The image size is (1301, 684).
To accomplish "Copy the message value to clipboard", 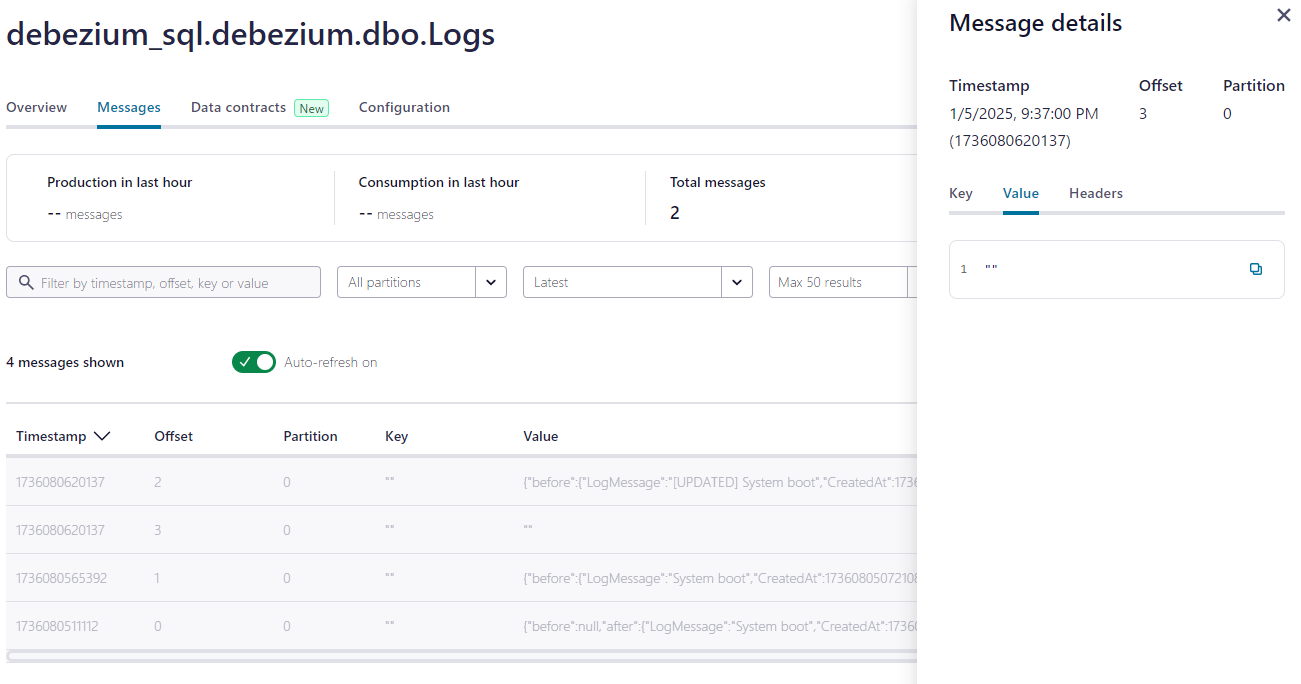I will pos(1256,269).
